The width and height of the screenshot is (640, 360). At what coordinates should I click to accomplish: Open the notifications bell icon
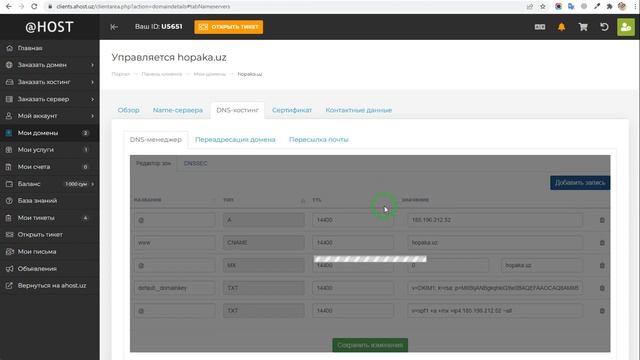point(562,27)
